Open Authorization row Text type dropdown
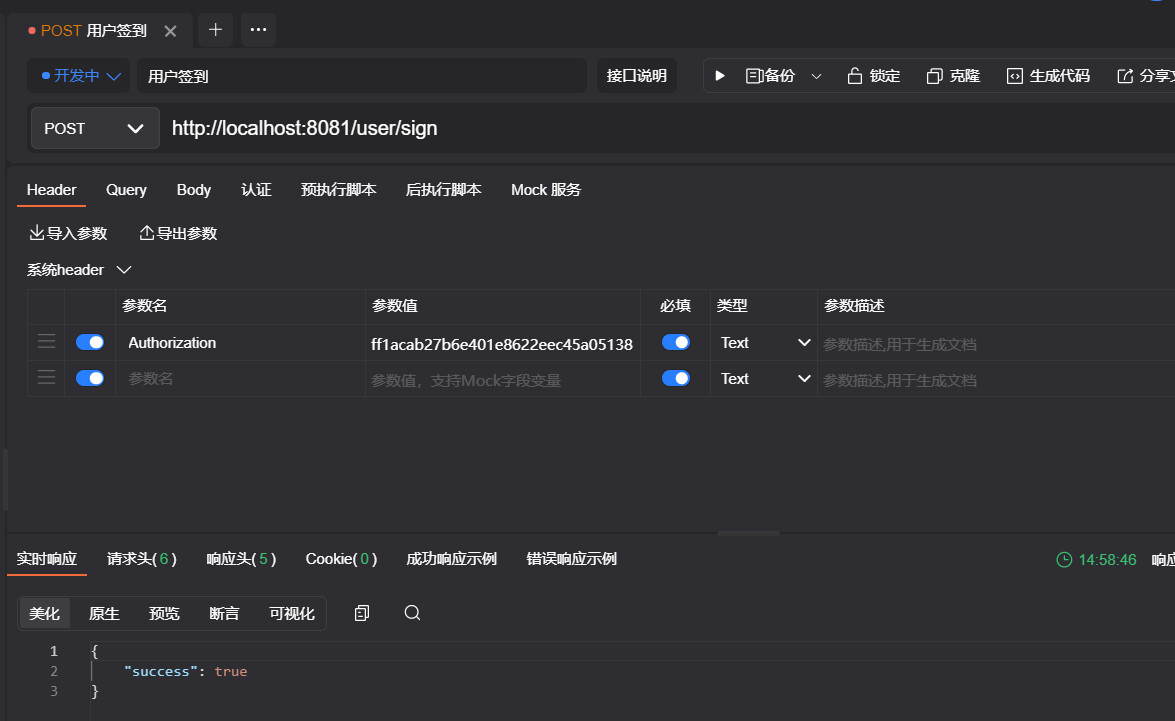This screenshot has width=1175, height=721. pyautogui.click(x=765, y=343)
